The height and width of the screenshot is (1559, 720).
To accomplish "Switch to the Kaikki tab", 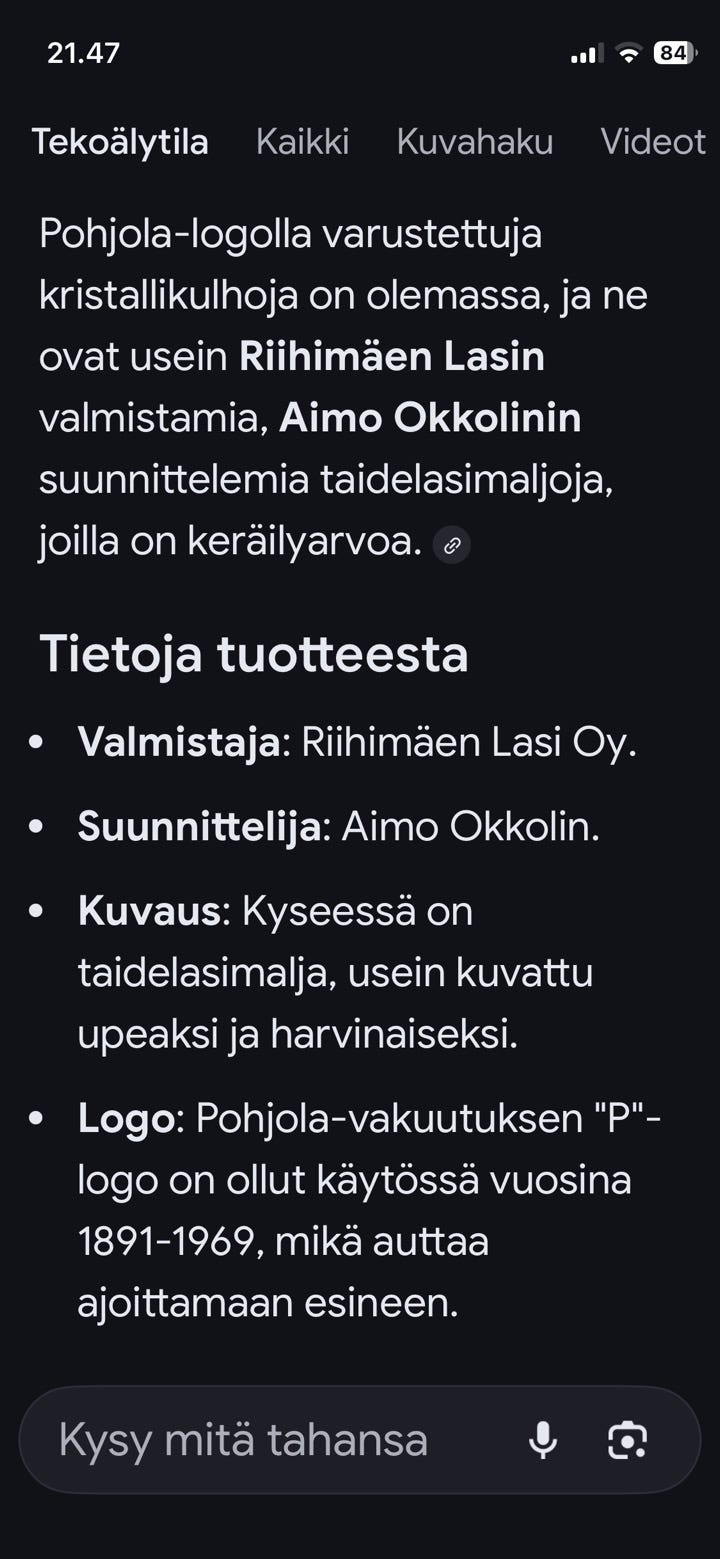I will click(x=303, y=142).
